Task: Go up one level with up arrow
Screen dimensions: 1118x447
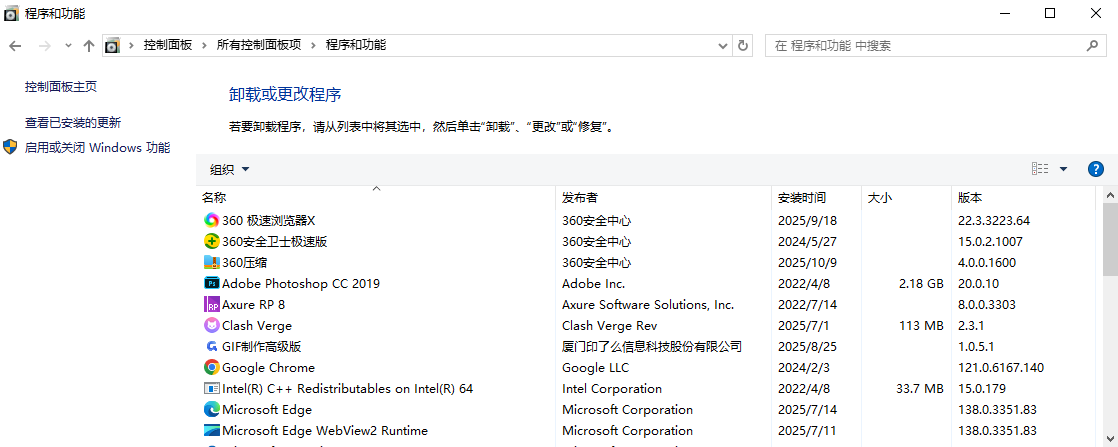Action: 88,45
